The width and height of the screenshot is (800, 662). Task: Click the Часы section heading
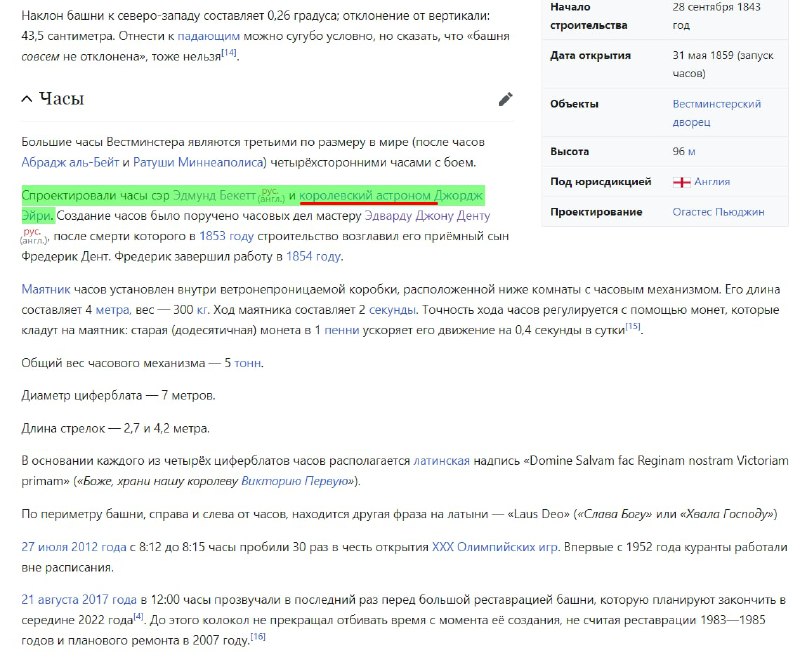click(61, 99)
